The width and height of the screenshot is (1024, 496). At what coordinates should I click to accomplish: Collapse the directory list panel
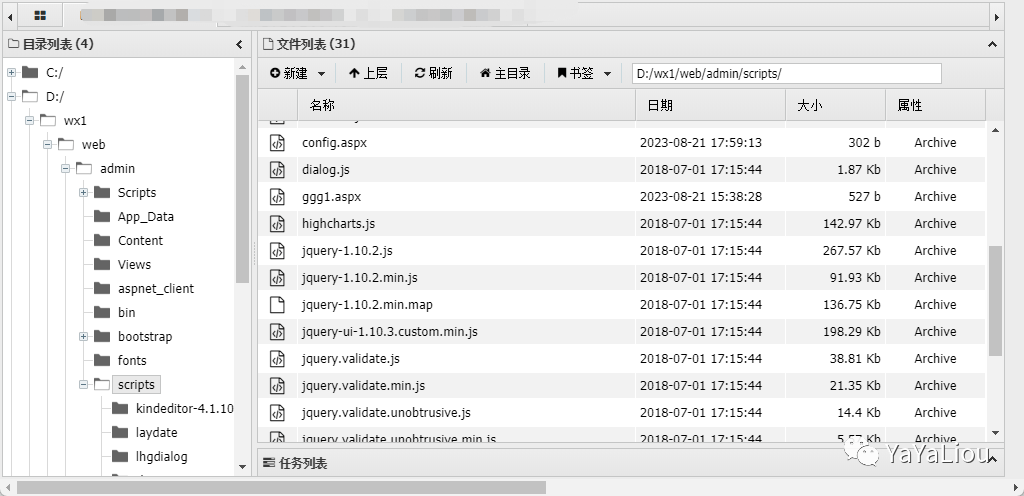(x=240, y=44)
